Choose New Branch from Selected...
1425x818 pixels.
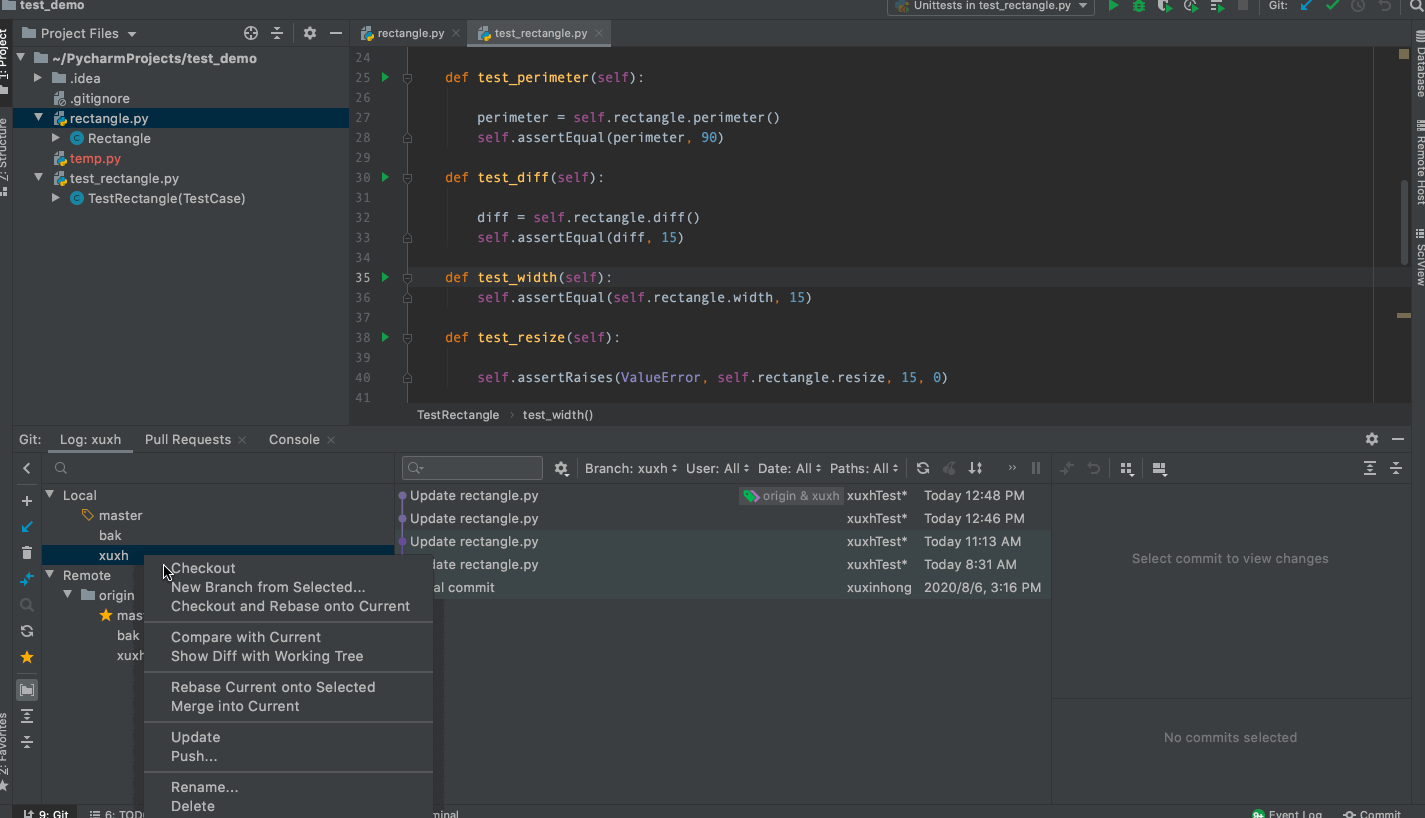click(268, 587)
